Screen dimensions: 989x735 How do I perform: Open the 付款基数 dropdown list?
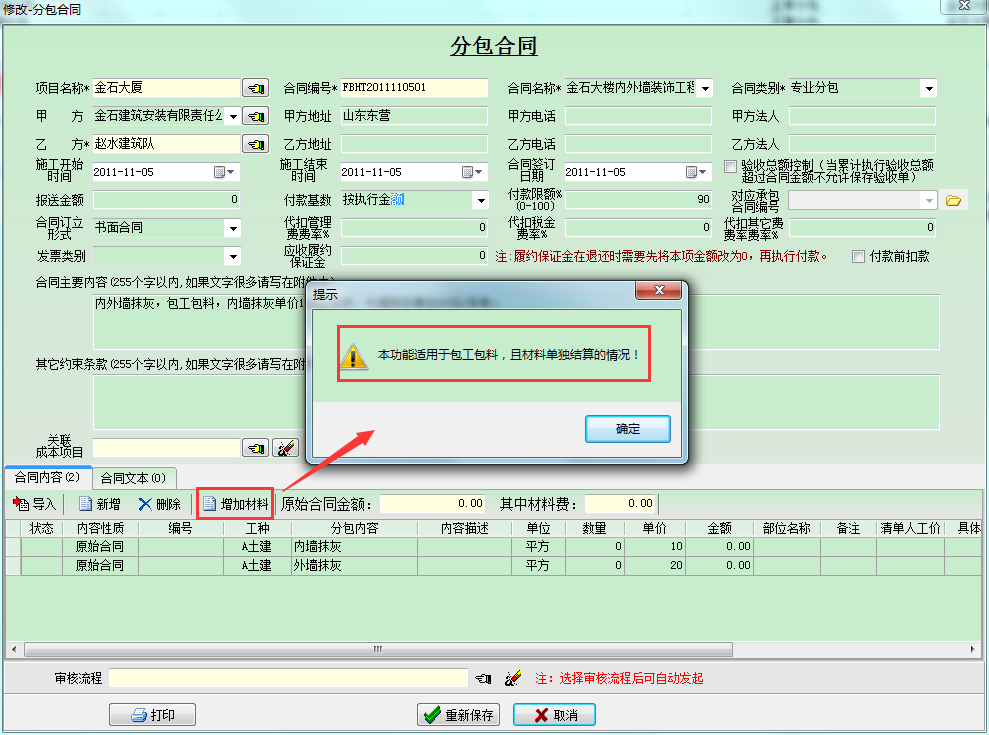click(479, 200)
